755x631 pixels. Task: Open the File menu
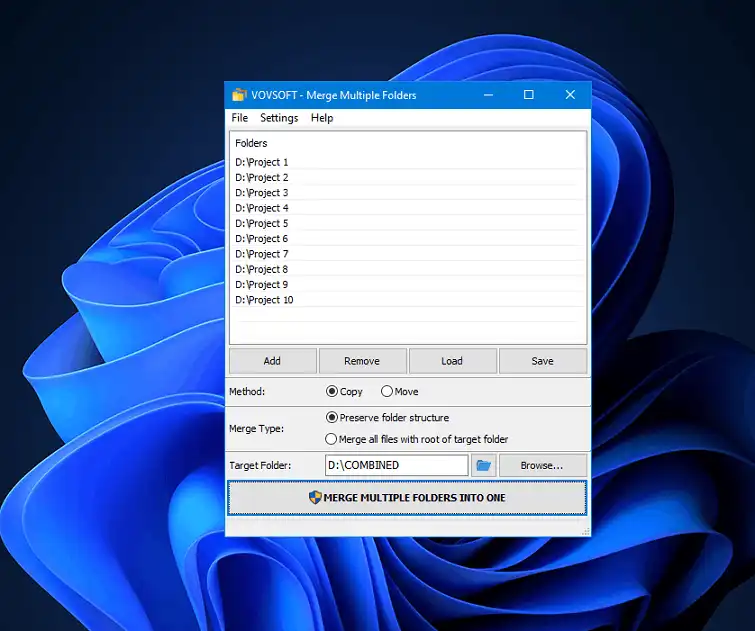(240, 118)
